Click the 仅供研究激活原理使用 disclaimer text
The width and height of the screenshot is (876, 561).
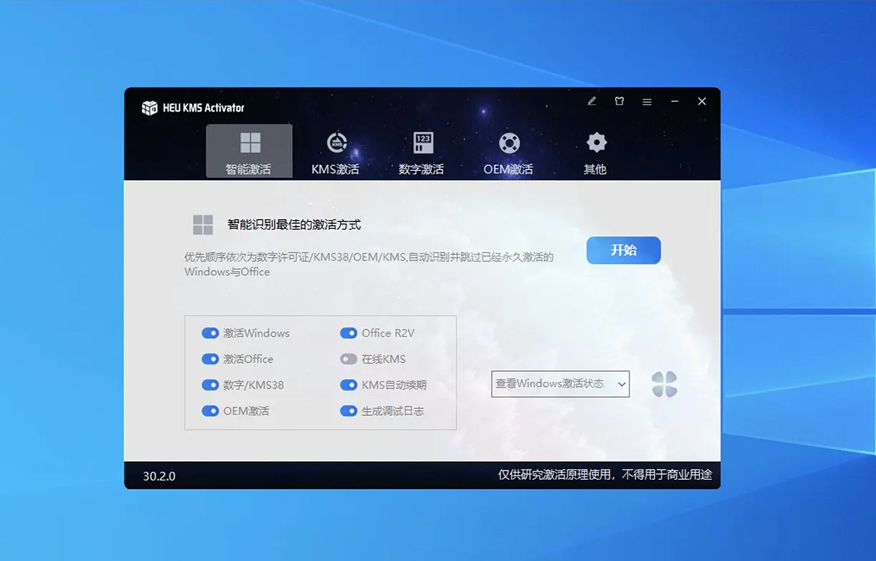coord(605,475)
